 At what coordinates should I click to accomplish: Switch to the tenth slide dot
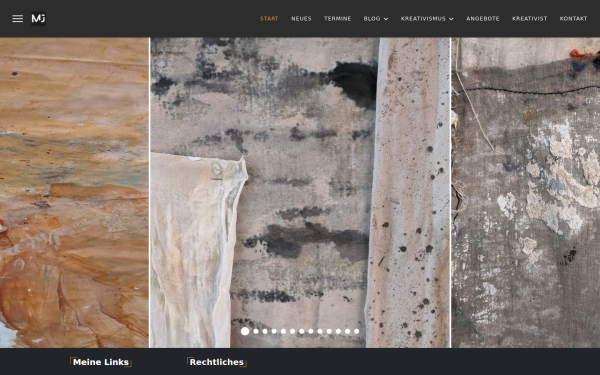329,331
